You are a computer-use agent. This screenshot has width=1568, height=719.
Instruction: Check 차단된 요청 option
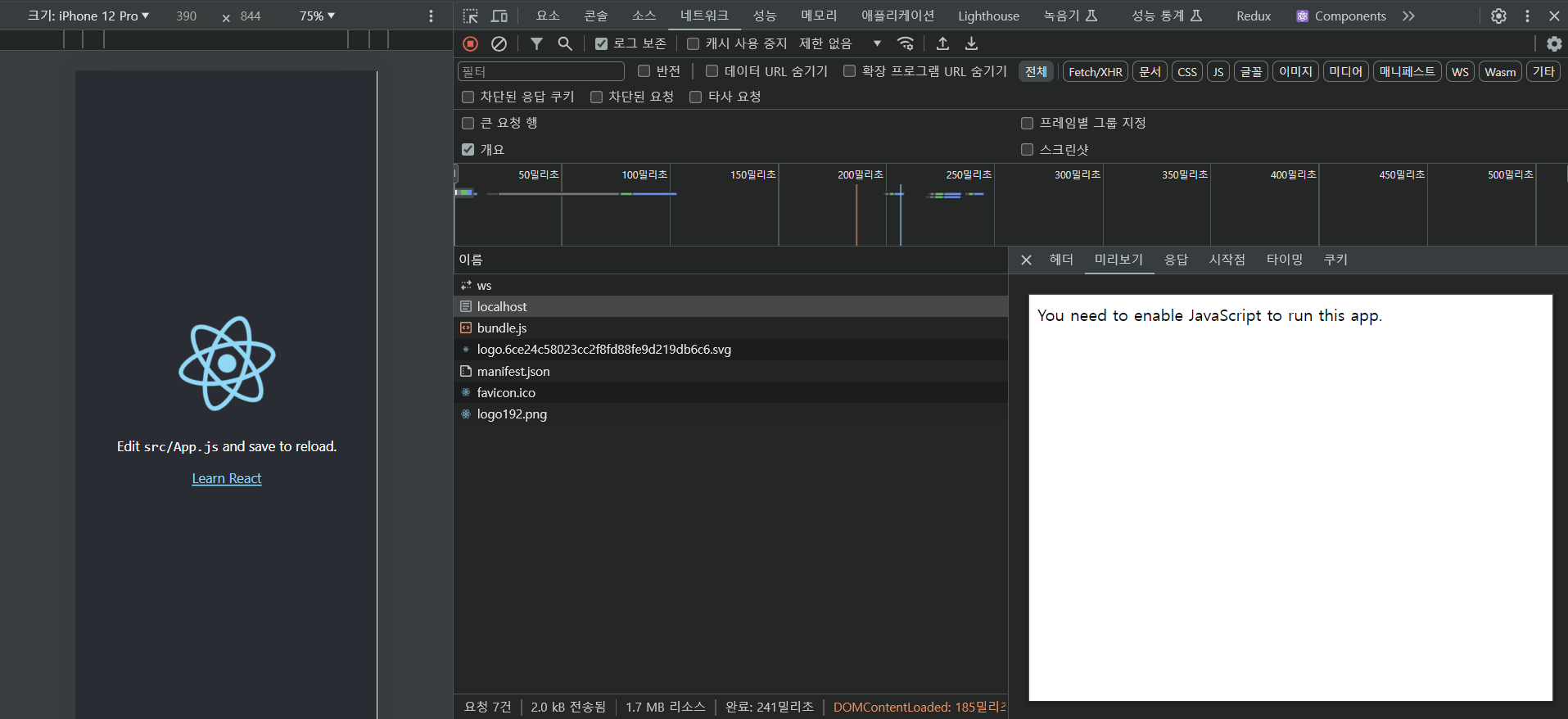[x=596, y=97]
